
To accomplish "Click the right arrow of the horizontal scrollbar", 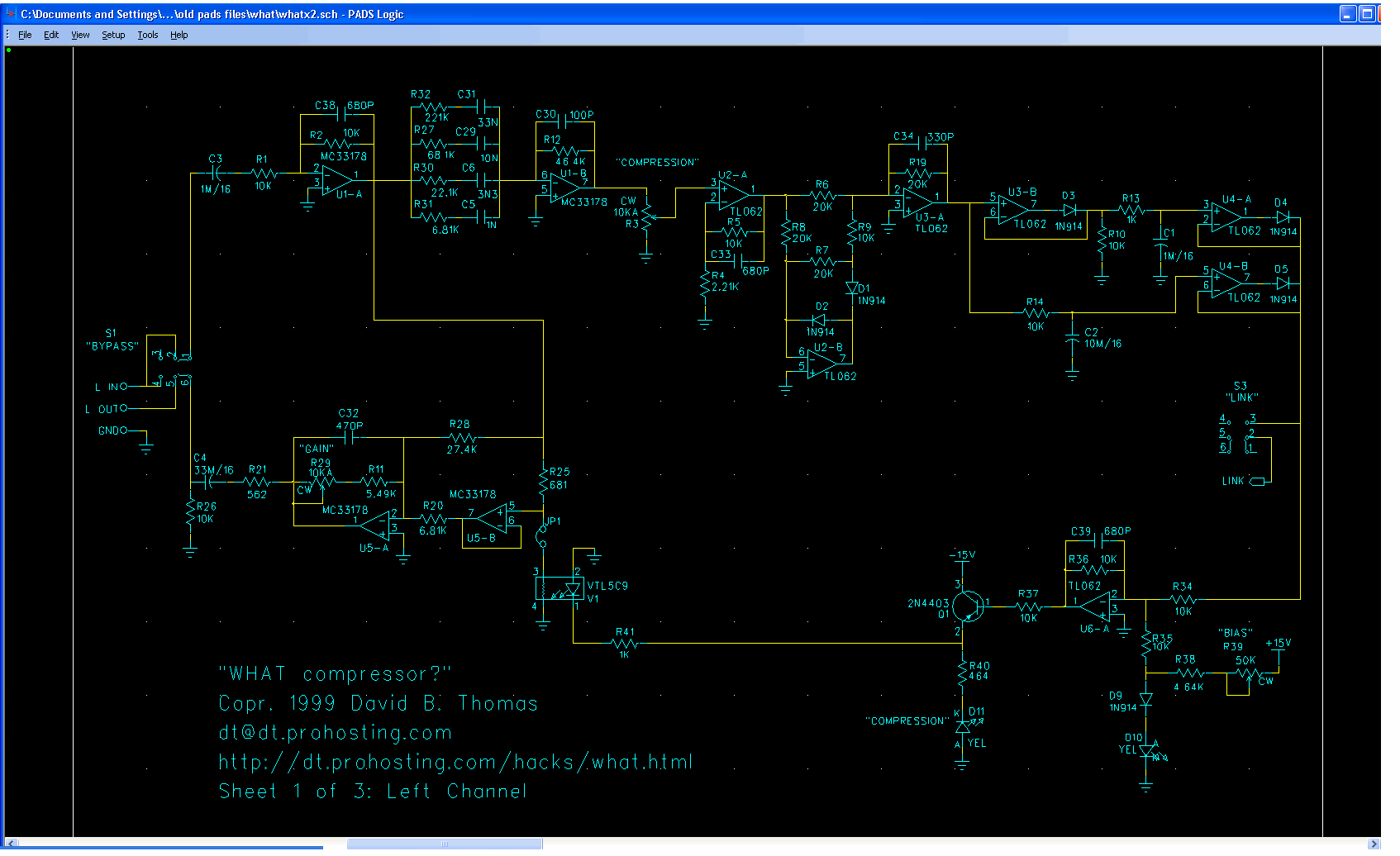I will pyautogui.click(x=1374, y=844).
